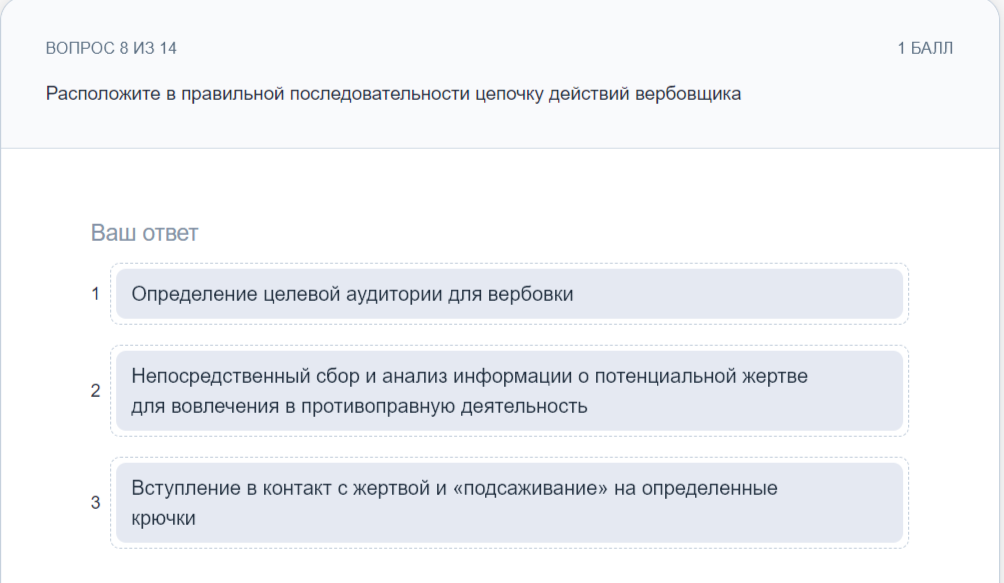Click the word "крючки" in third card
The width and height of the screenshot is (1004, 583).
[x=163, y=518]
